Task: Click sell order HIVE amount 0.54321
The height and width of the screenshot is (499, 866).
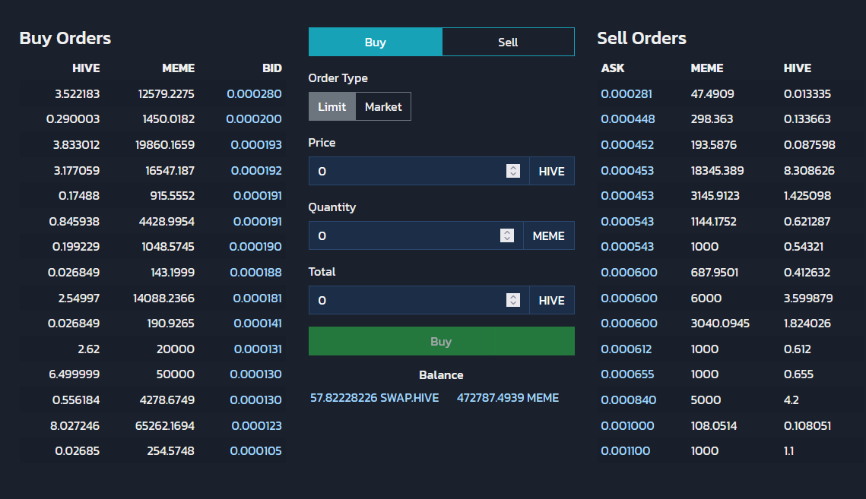Action: [804, 247]
